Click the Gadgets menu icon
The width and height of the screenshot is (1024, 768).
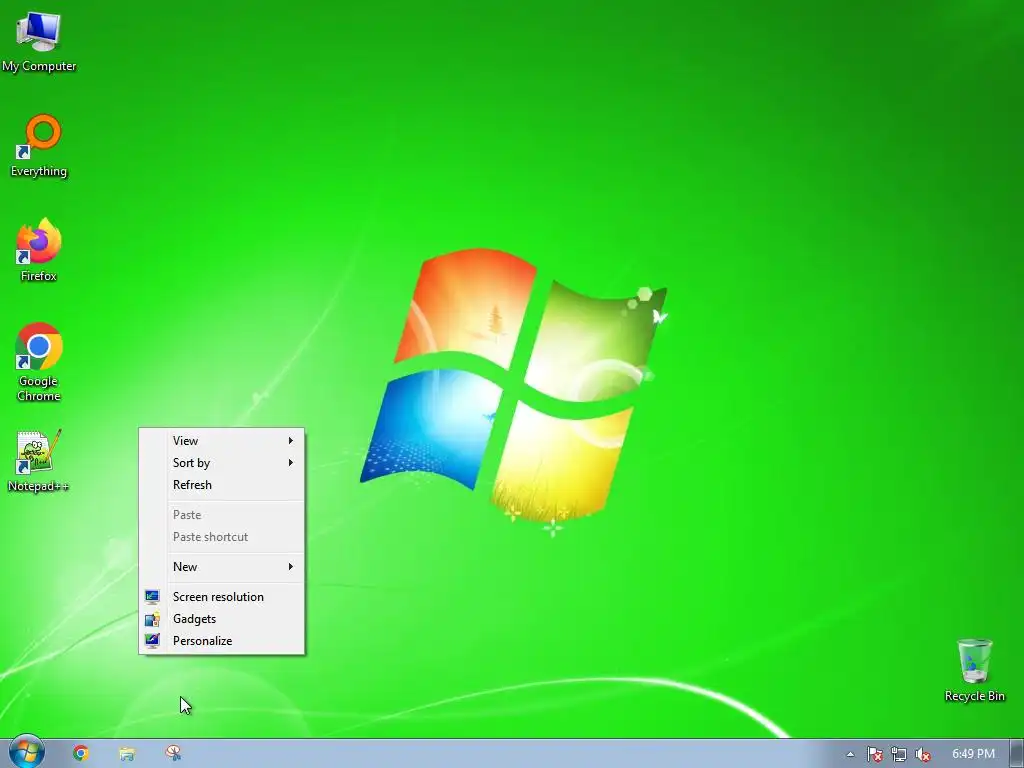pos(152,619)
